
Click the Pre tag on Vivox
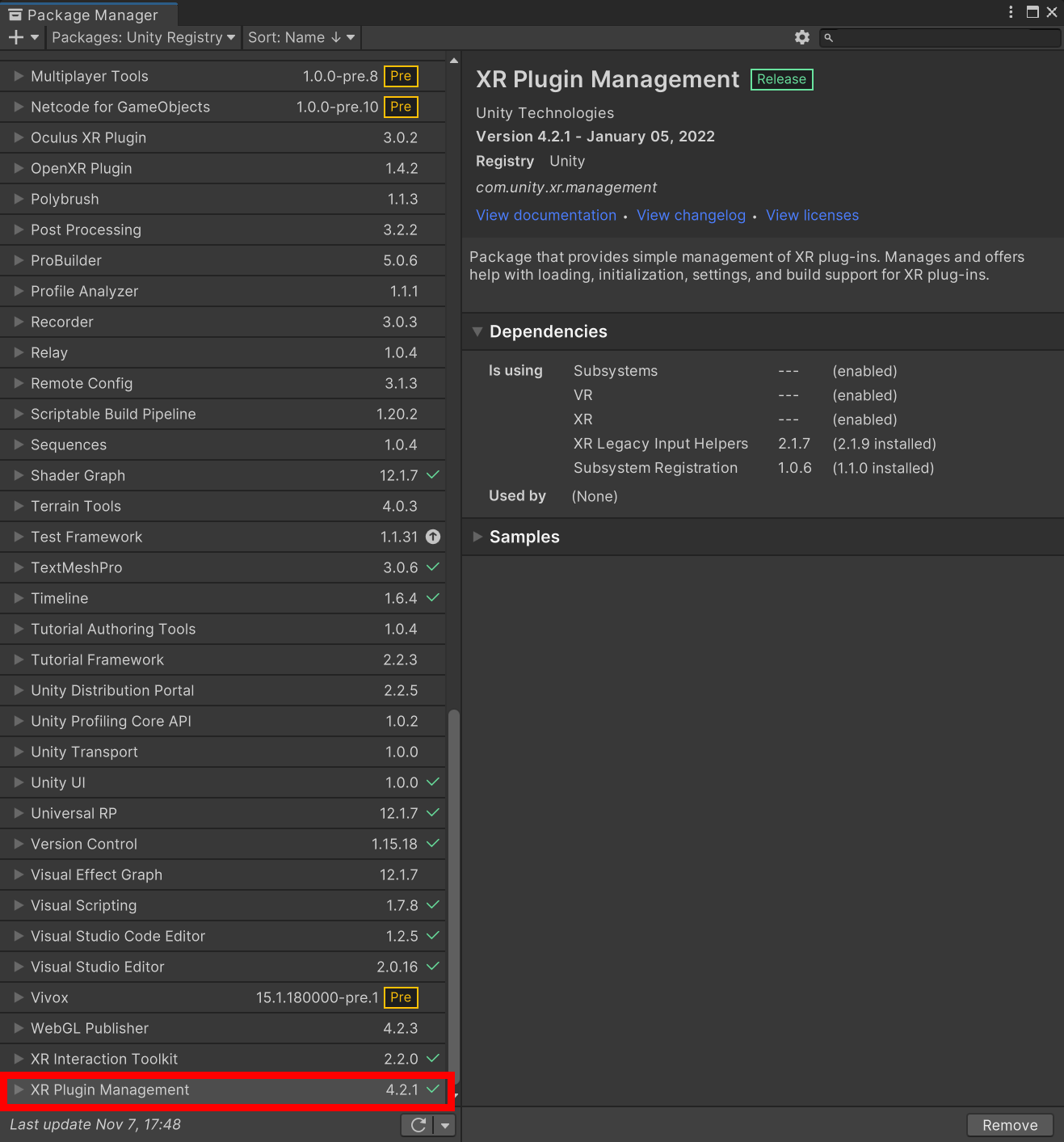401,997
